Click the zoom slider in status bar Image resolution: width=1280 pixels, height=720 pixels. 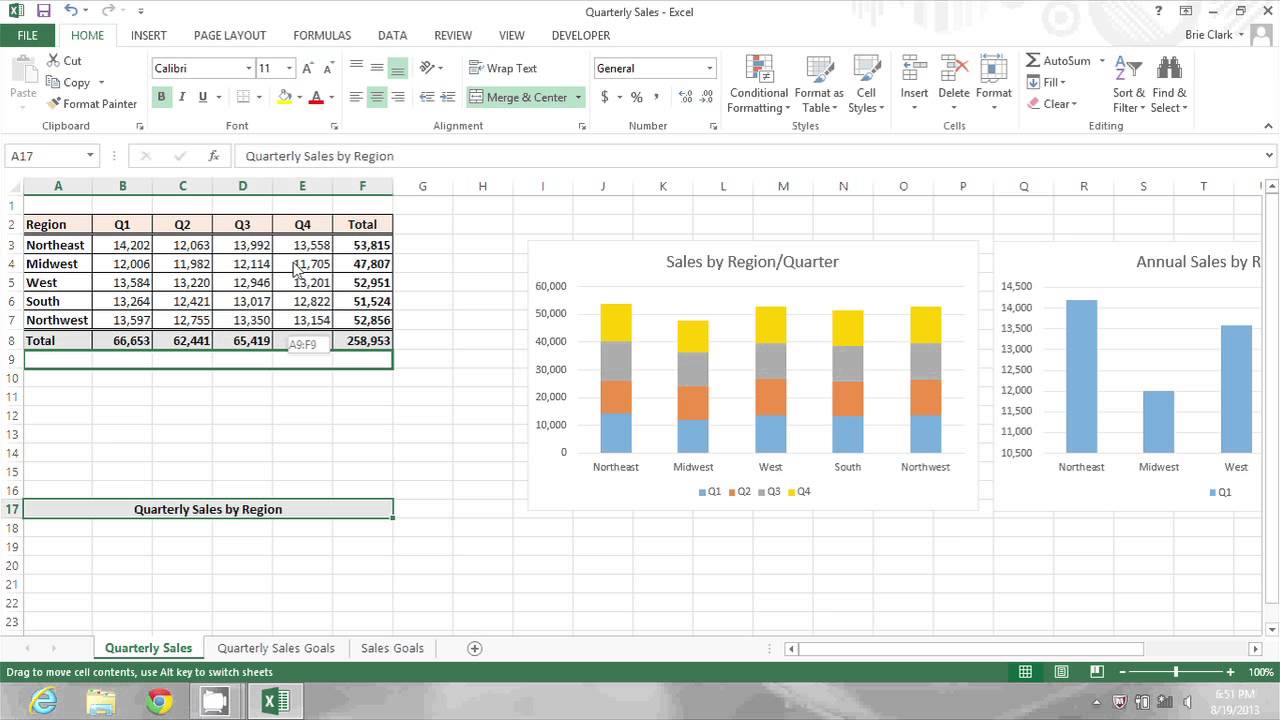pyautogui.click(x=1176, y=673)
